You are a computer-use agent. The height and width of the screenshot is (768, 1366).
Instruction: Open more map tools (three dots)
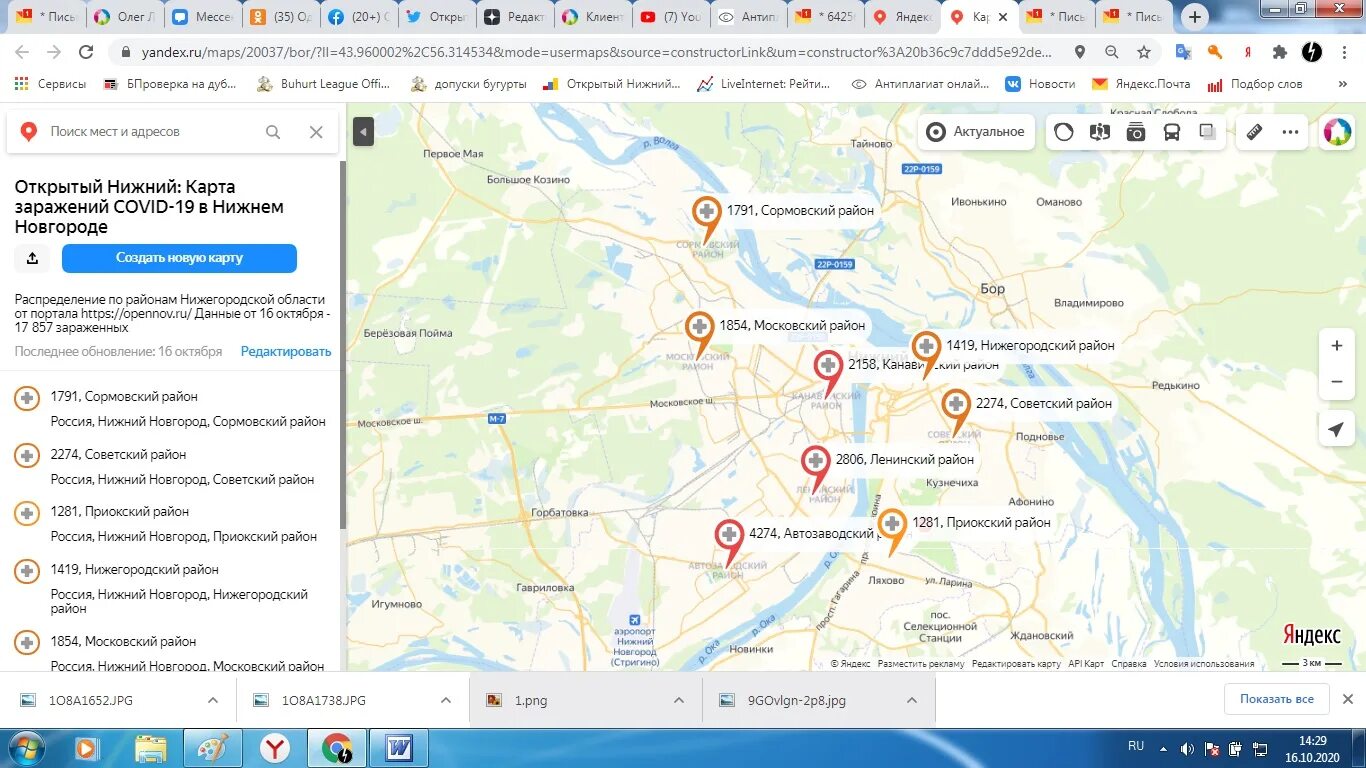[x=1290, y=131]
